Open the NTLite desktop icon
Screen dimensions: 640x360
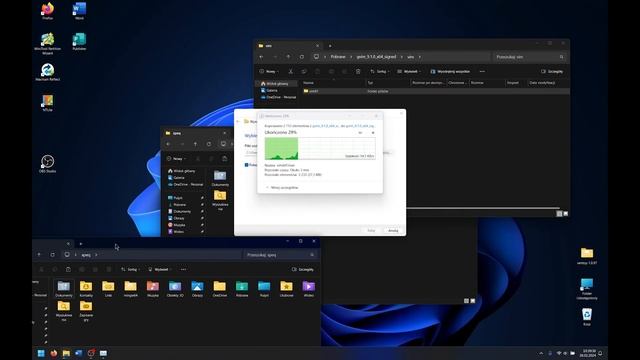(x=47, y=102)
